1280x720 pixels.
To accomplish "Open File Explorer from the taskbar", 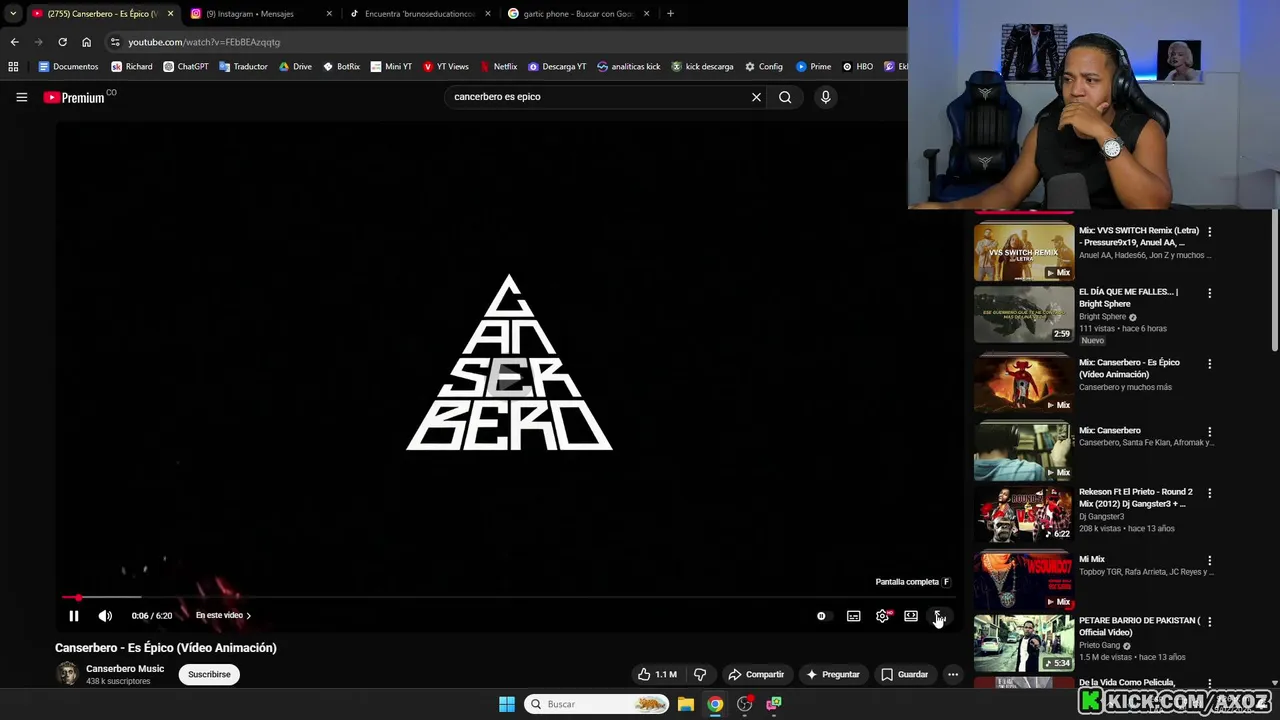I will (x=686, y=704).
